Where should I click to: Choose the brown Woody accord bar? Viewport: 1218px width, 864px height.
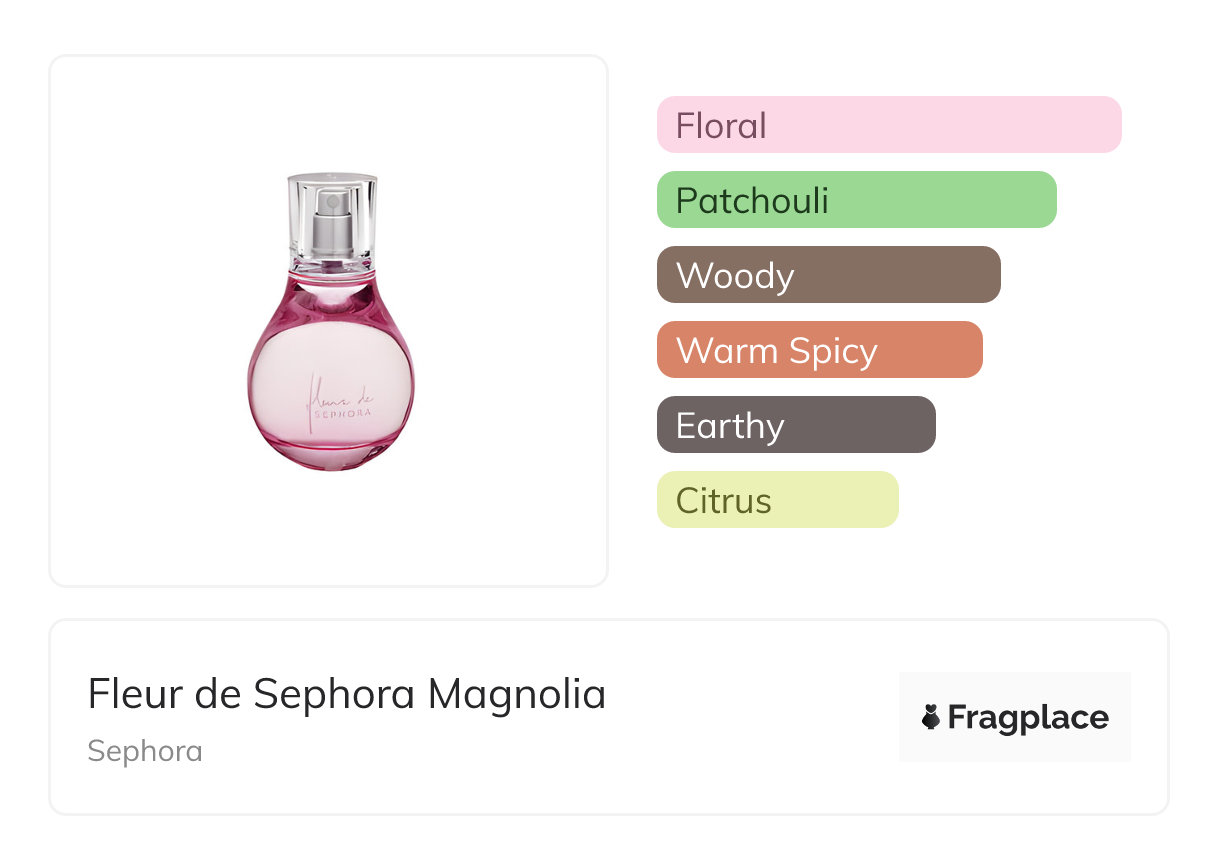point(829,275)
